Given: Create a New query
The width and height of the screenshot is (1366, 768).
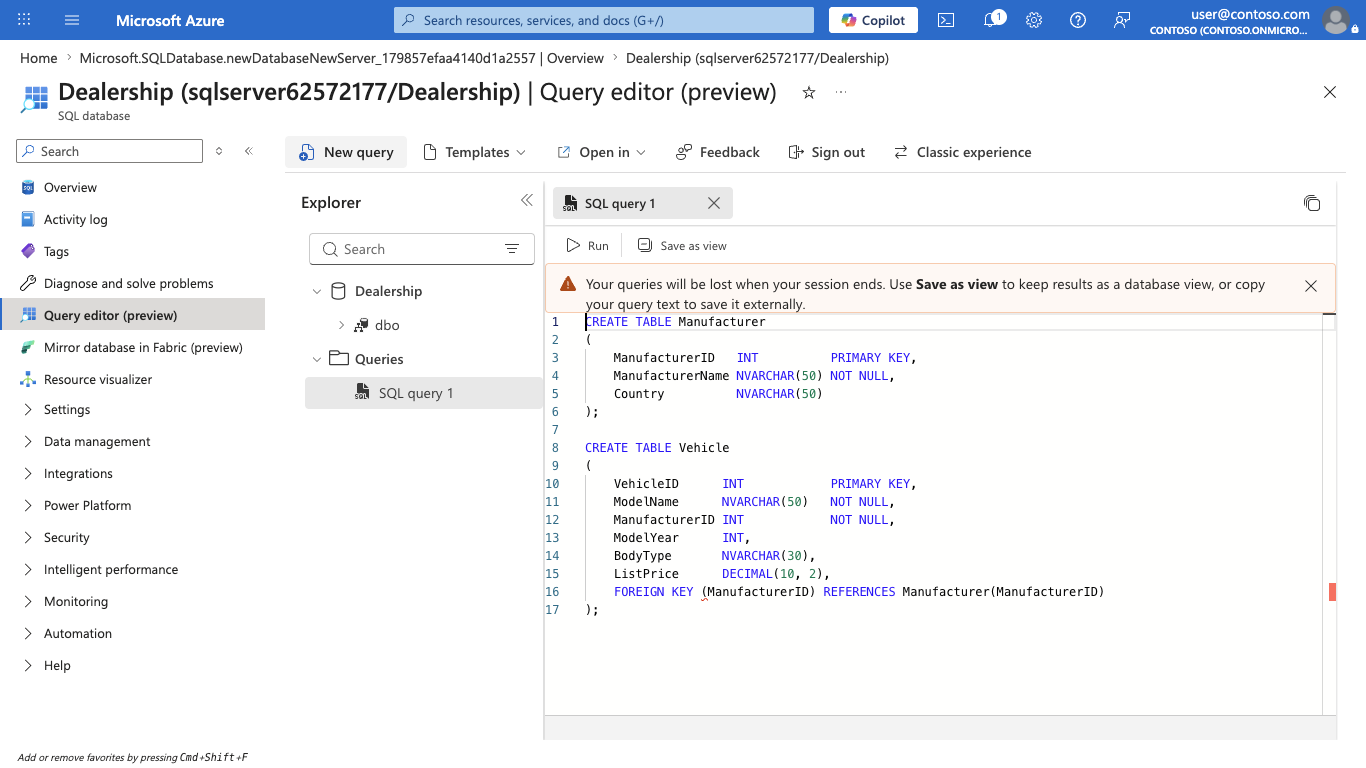Looking at the screenshot, I should (346, 152).
